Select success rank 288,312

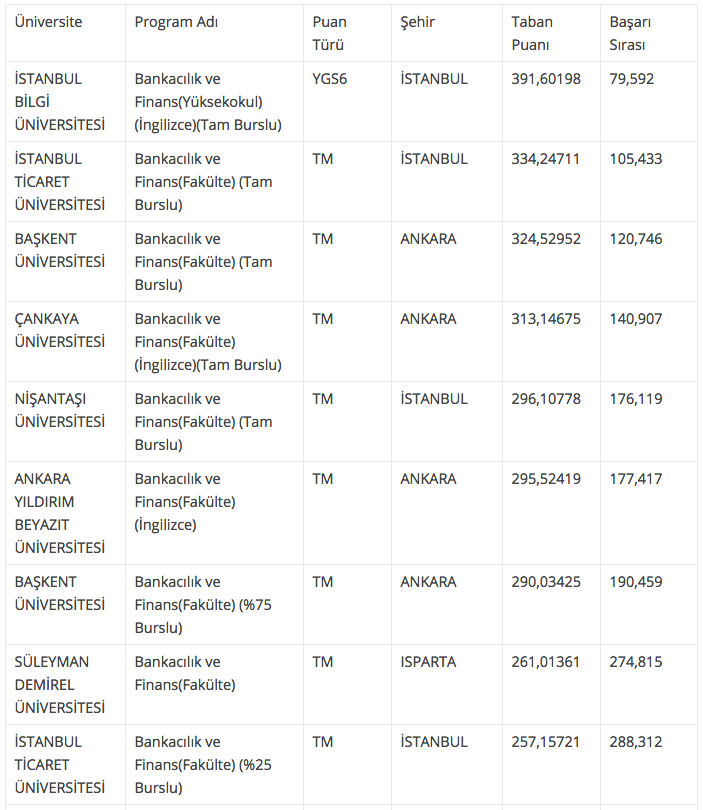tap(636, 742)
